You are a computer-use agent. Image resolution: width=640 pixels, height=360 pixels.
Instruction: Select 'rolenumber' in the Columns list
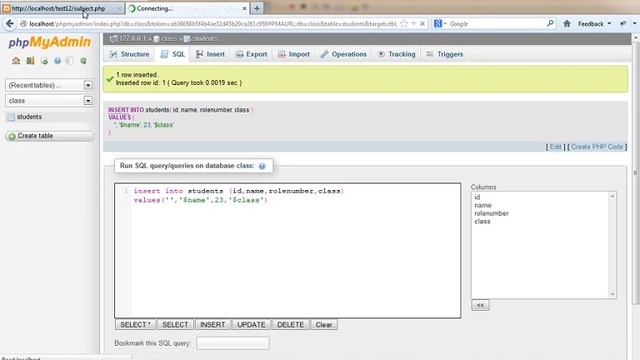(x=491, y=213)
